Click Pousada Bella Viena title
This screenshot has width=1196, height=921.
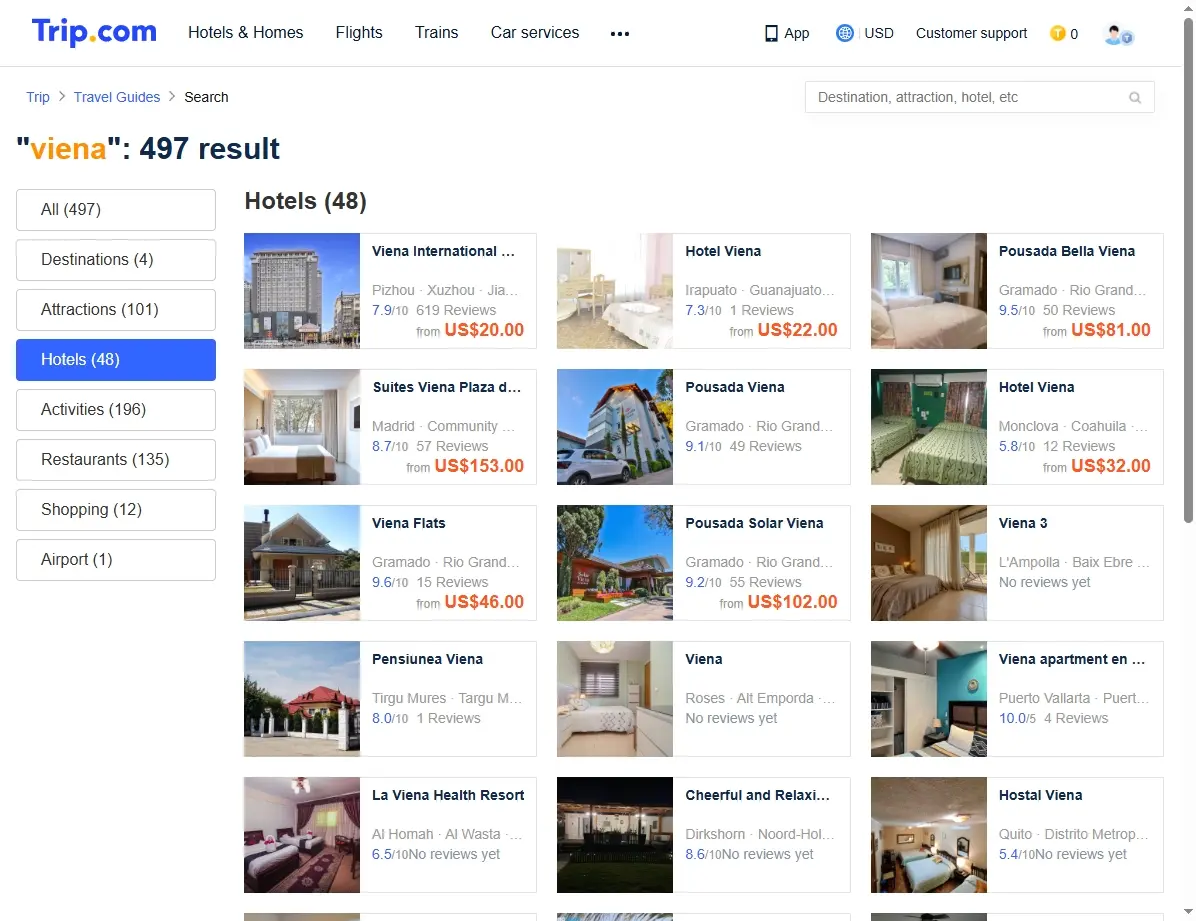coord(1066,251)
